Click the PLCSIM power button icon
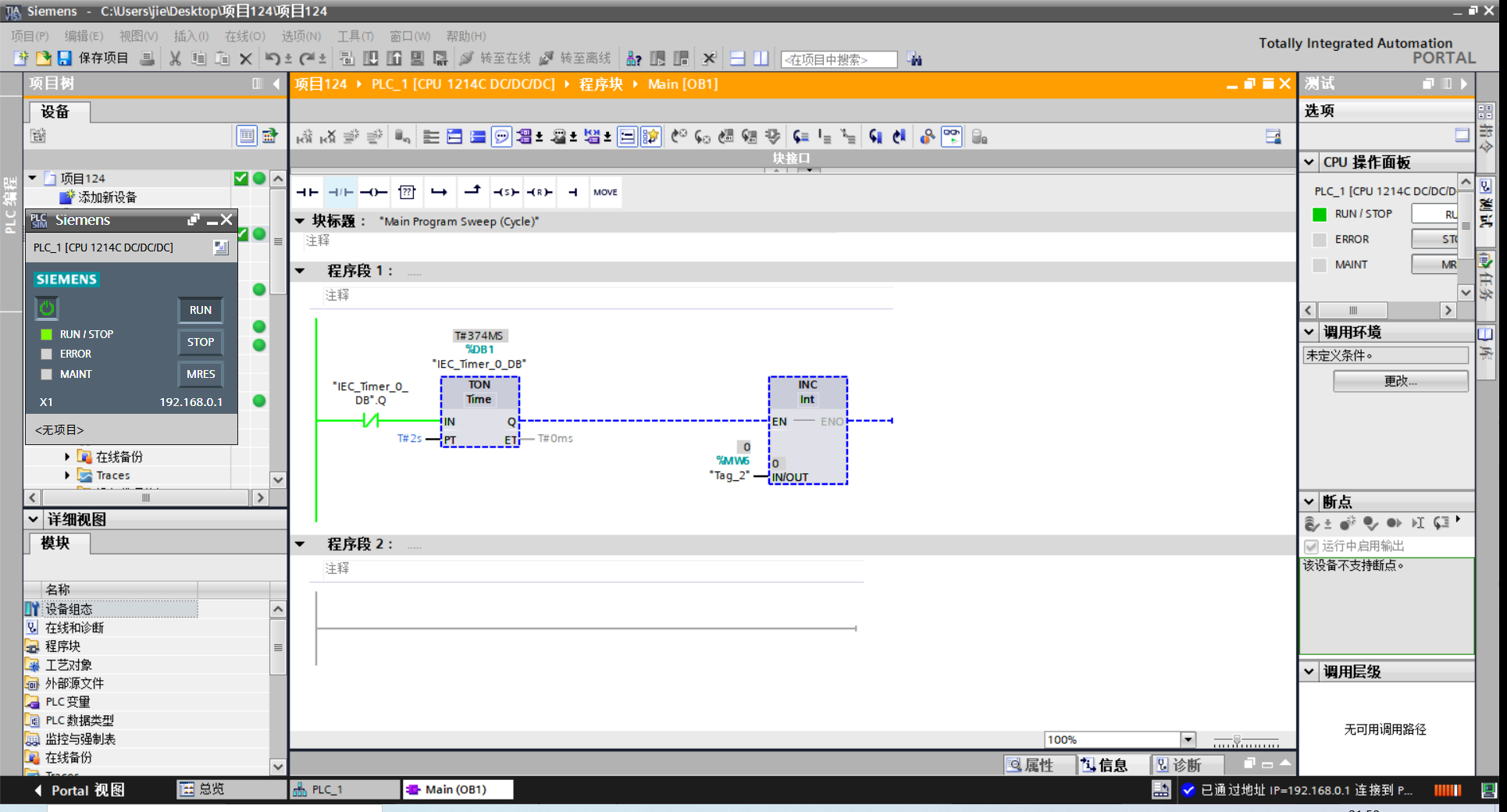The width and height of the screenshot is (1507, 812). [x=47, y=308]
